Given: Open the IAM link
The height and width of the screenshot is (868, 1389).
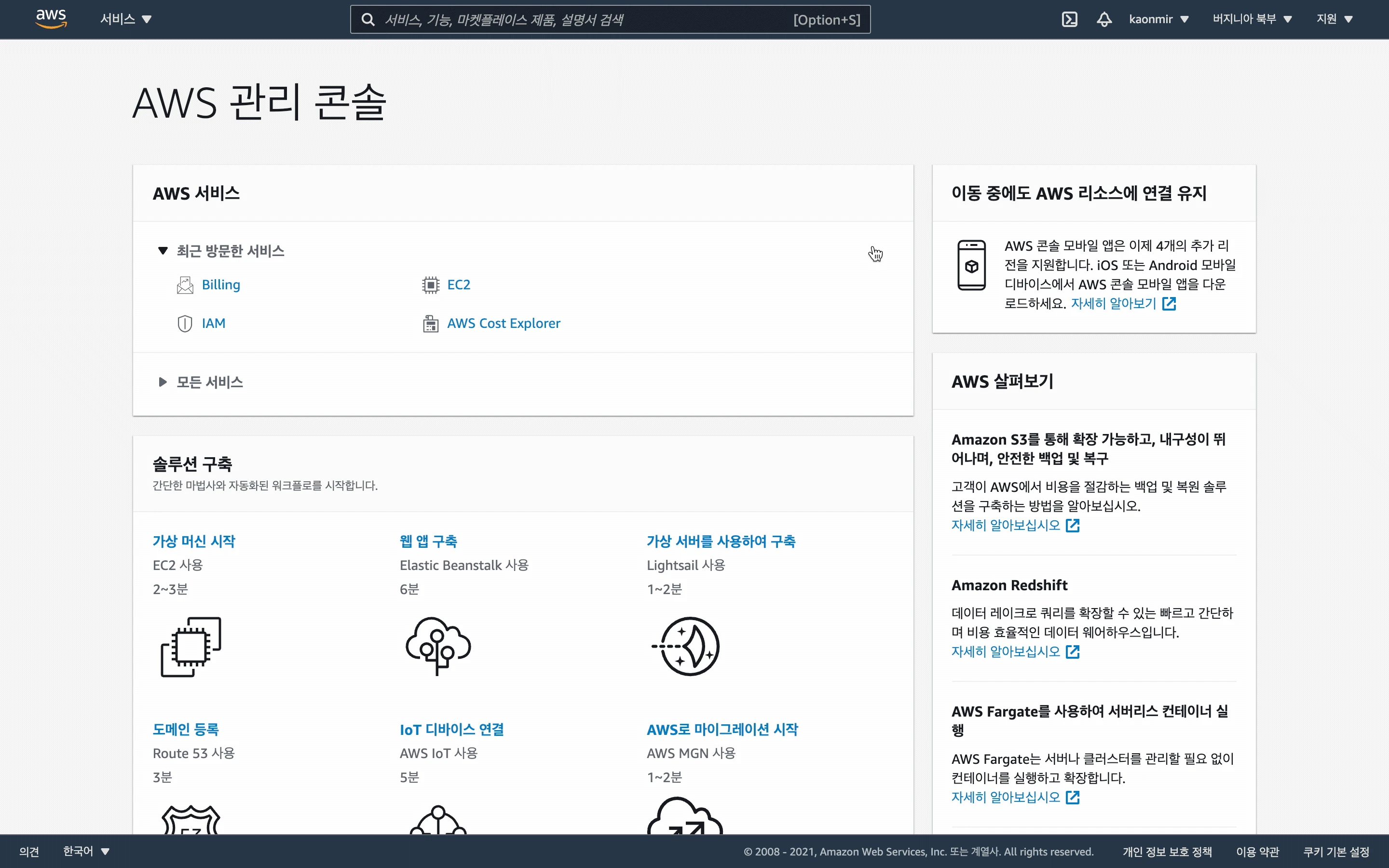Looking at the screenshot, I should tap(214, 323).
